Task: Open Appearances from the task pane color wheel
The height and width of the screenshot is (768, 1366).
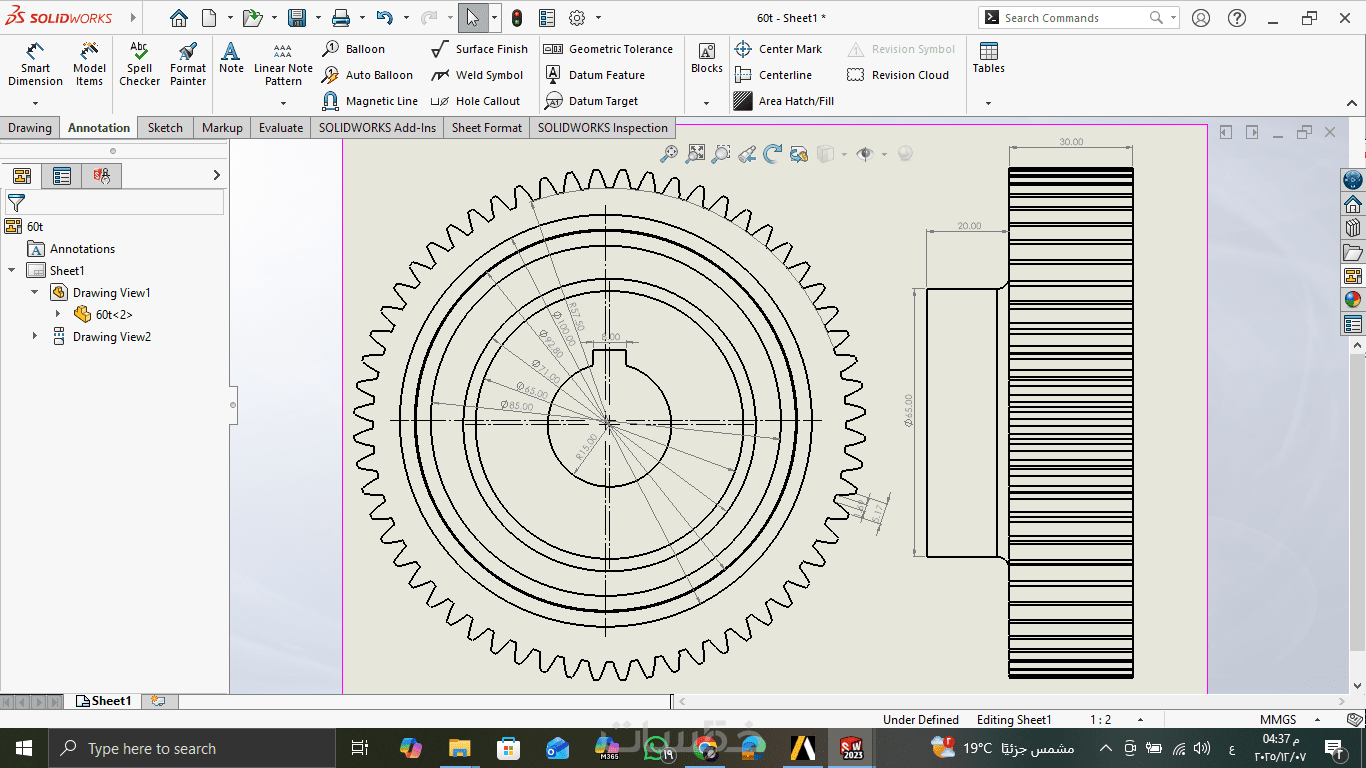Action: tap(1352, 299)
